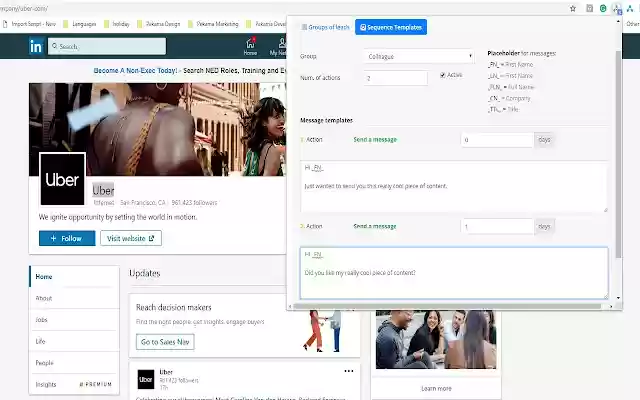
Task: Click Uber name in feed post
Action: click(x=166, y=372)
